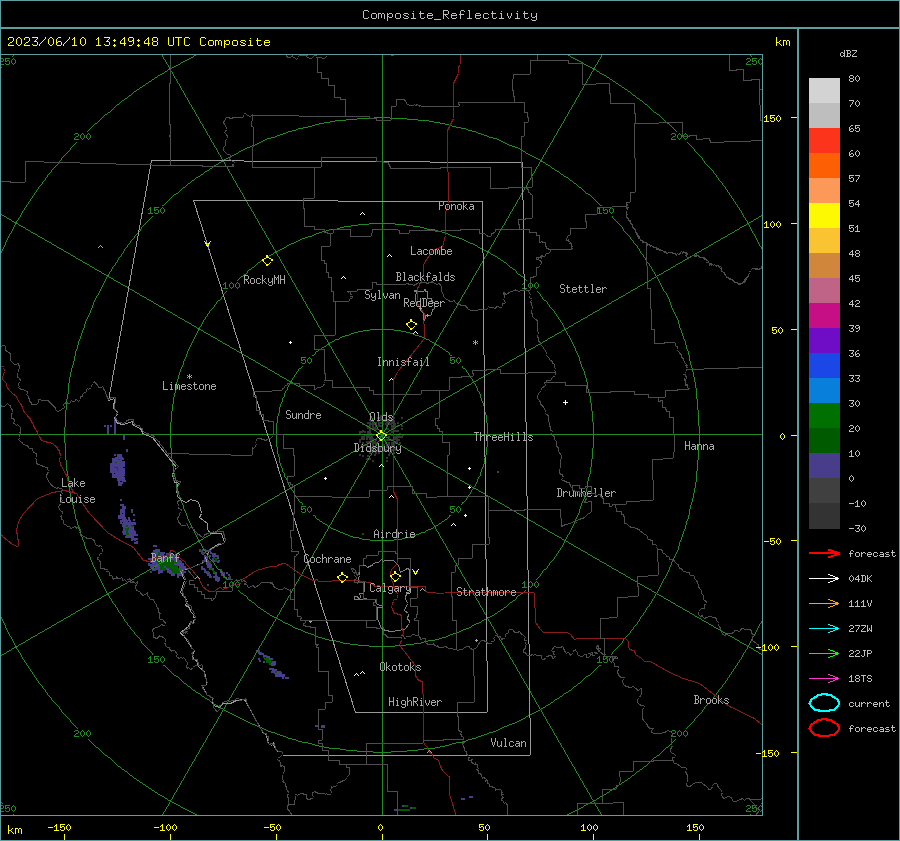Click the yellow diamond marker above Calgary label
Viewport: 900px width, 841px height.
tap(395, 576)
